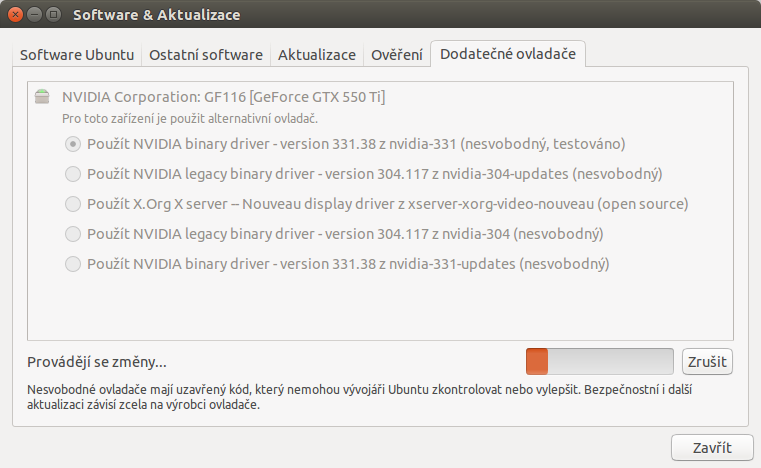The image size is (761, 468).
Task: Click the Zavřít button
Action: (x=712, y=448)
